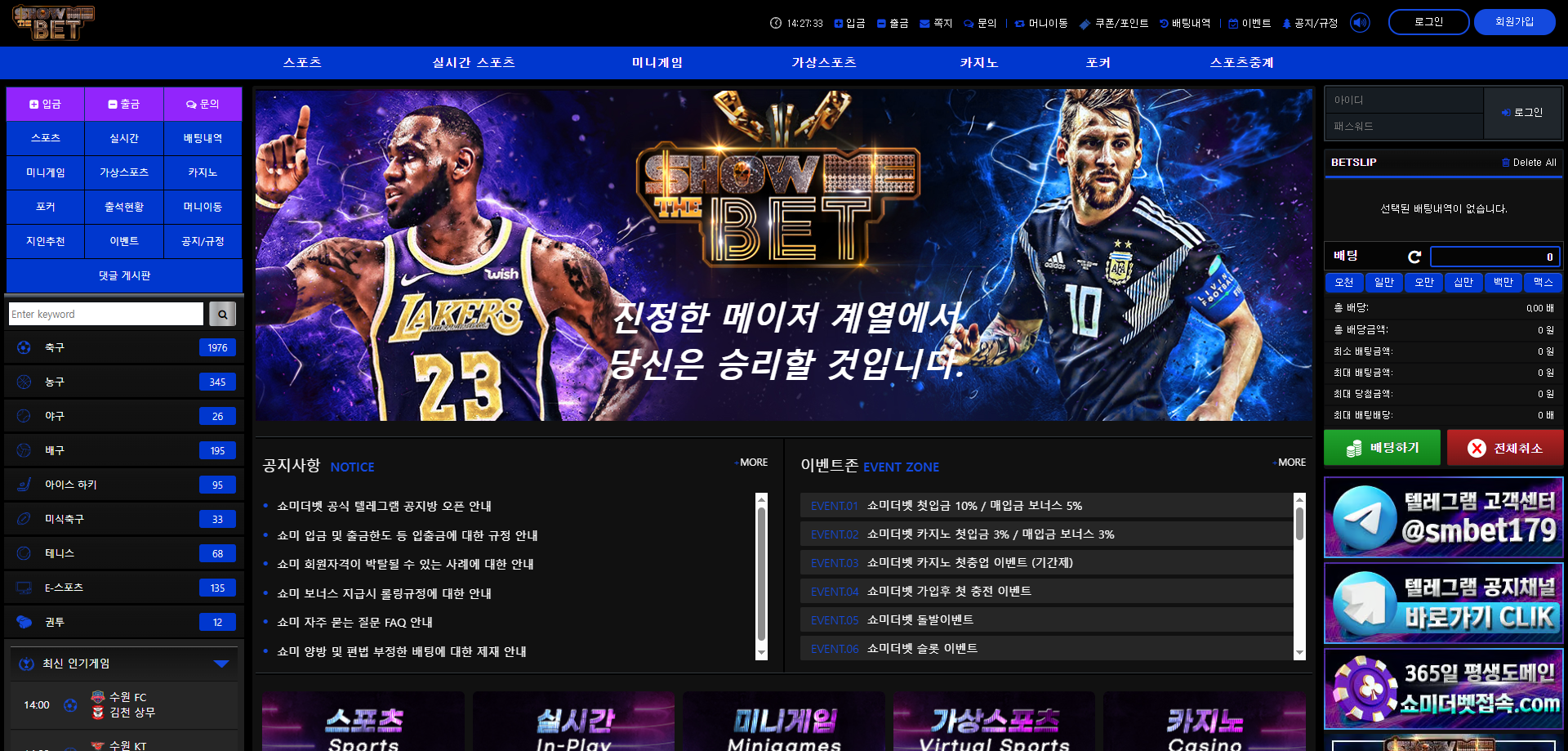Click the bet amount input showing 0

[x=1494, y=257]
